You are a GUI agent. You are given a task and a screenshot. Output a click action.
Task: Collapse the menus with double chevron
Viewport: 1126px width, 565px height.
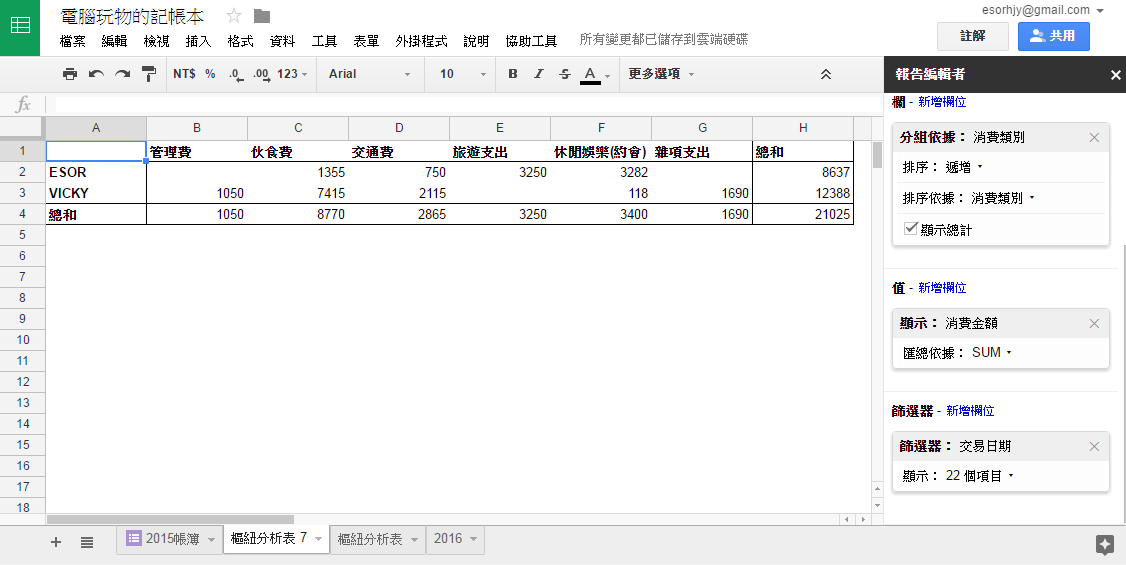pos(826,74)
